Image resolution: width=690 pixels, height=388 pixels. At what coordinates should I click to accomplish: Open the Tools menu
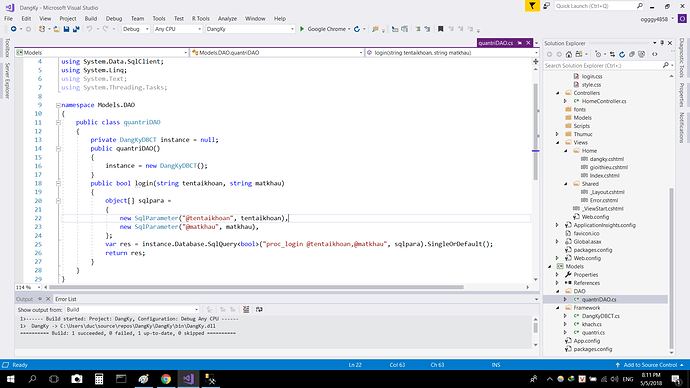coord(159,18)
